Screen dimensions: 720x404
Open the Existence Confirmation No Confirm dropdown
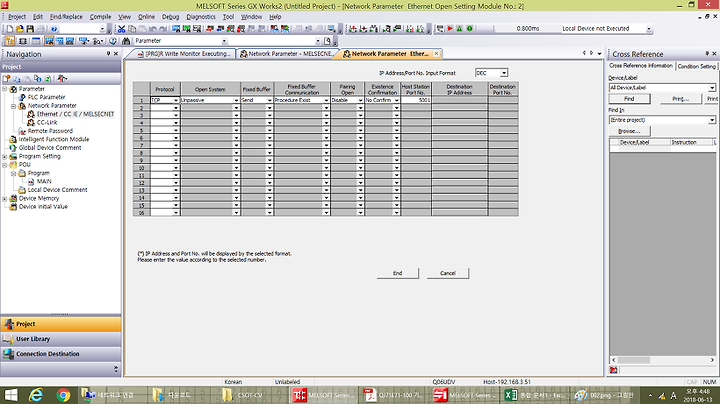click(397, 100)
